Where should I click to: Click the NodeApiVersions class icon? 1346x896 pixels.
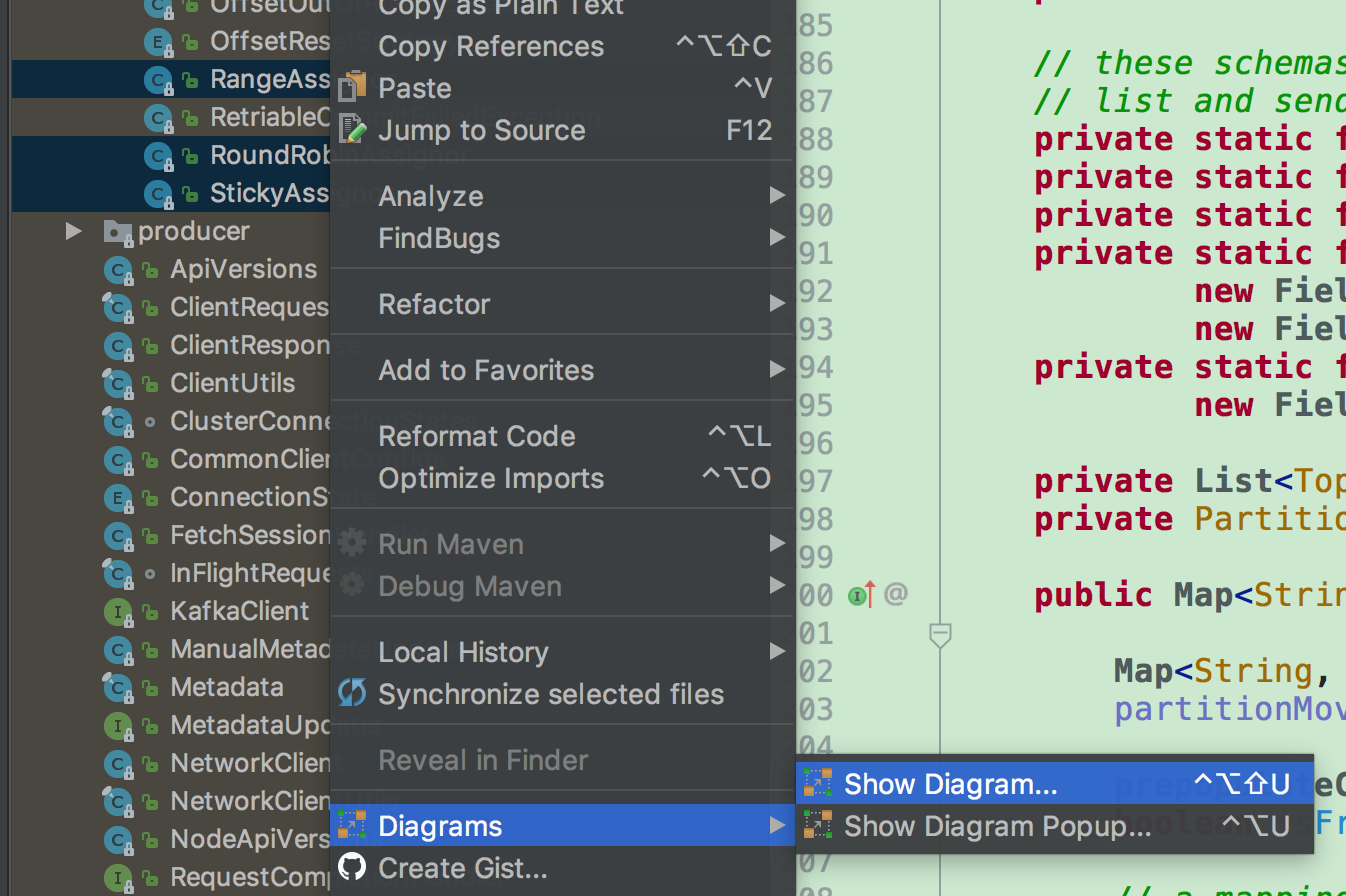coord(118,839)
